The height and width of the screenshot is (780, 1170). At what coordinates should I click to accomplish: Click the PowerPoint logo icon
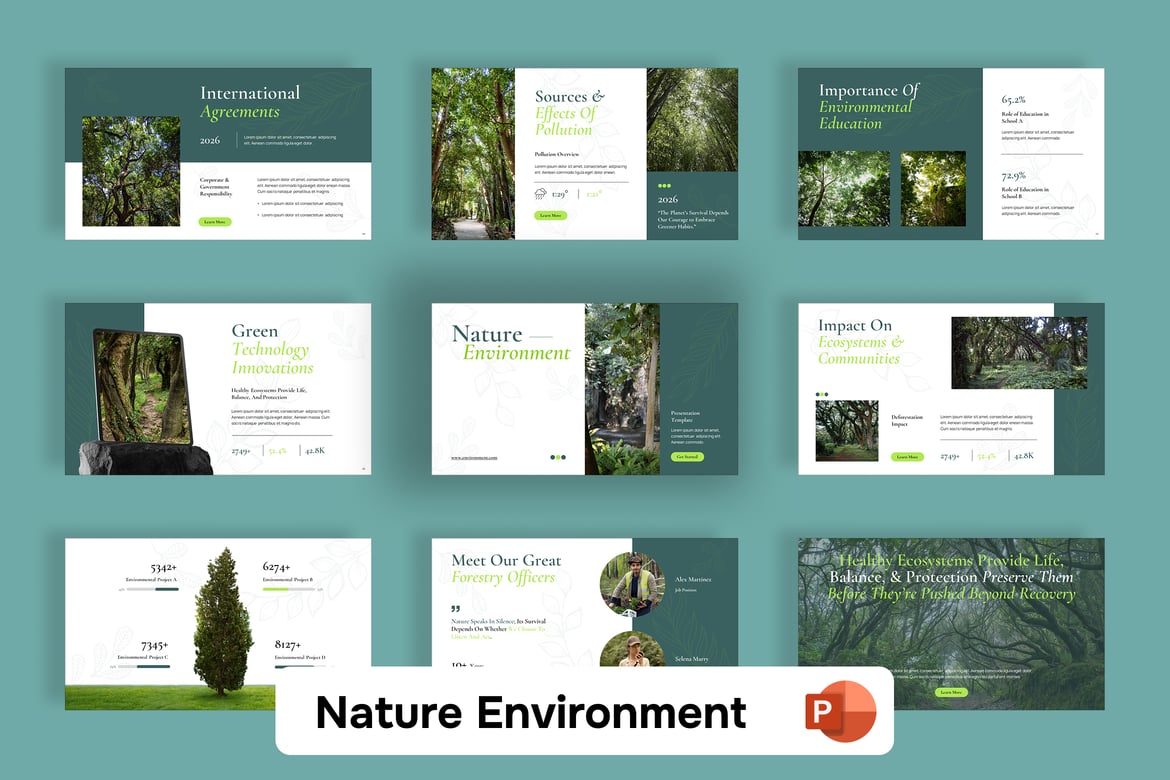pyautogui.click(x=840, y=711)
